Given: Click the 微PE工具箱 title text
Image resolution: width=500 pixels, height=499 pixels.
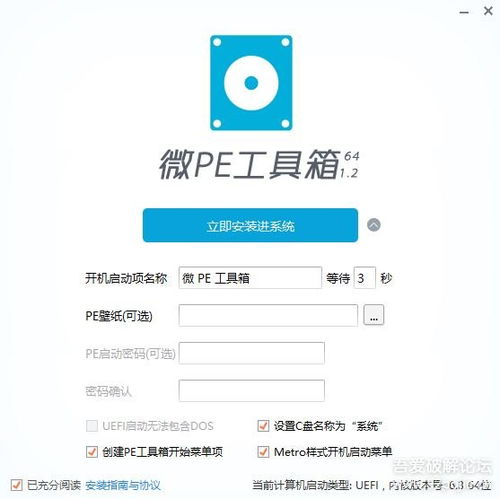Looking at the screenshot, I should tap(249, 164).
